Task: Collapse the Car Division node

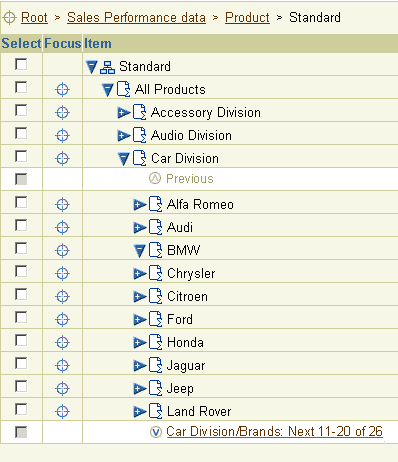Action: click(x=124, y=159)
